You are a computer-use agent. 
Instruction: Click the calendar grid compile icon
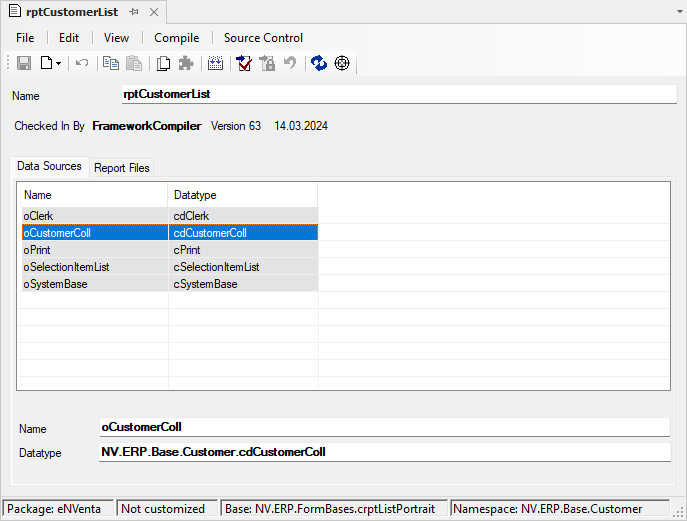(215, 63)
